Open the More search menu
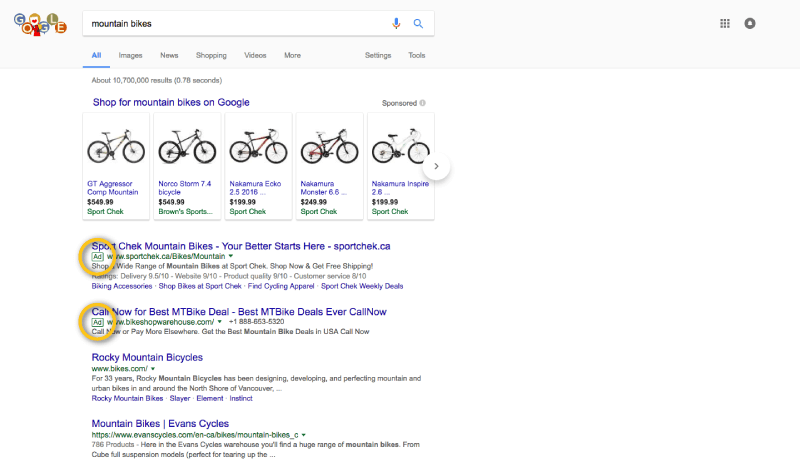800x472 pixels. 292,55
